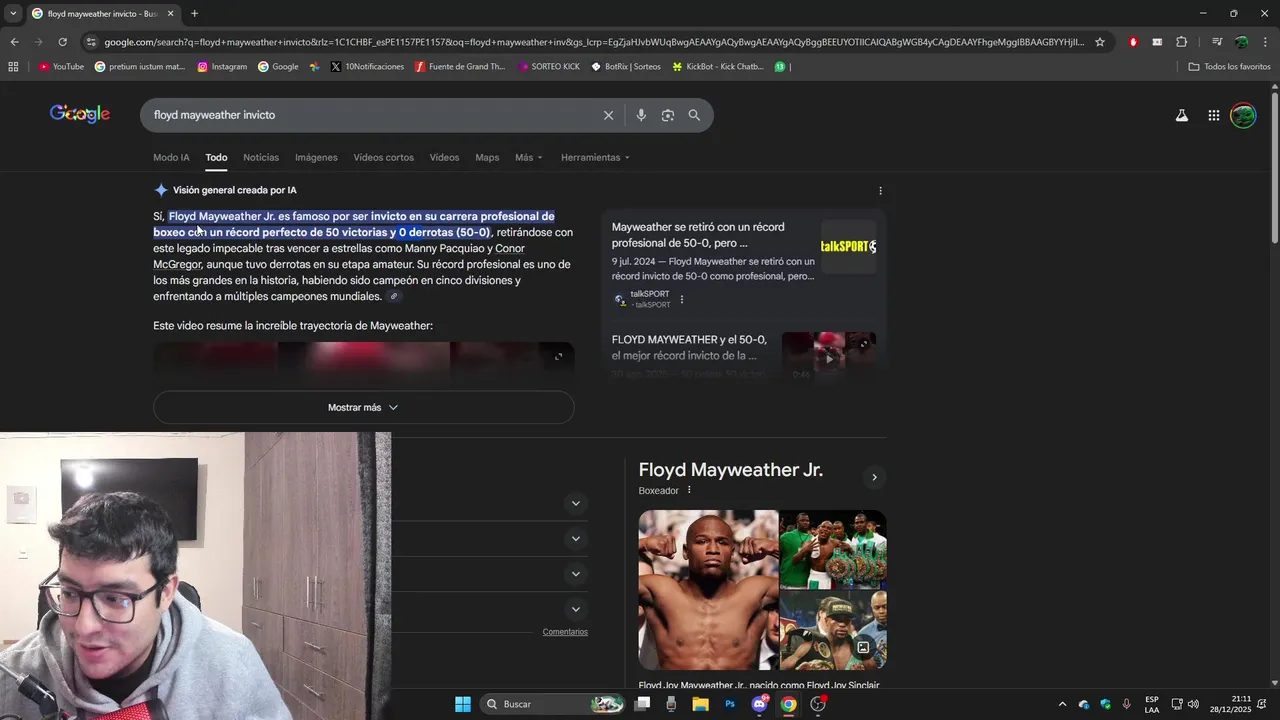
Task: Open the Instagram bookmark
Action: click(222, 67)
